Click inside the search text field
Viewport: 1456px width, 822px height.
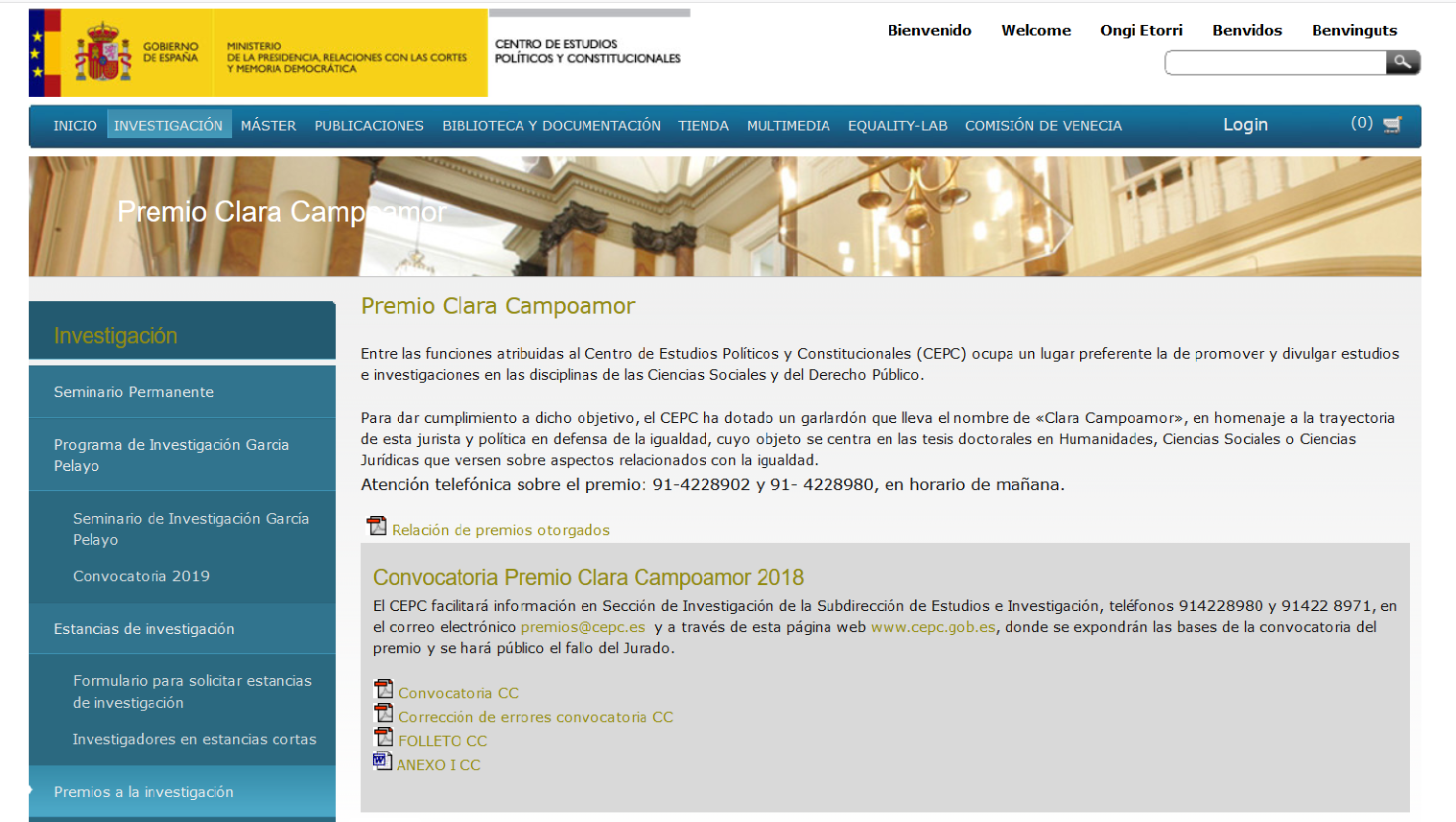point(1275,63)
